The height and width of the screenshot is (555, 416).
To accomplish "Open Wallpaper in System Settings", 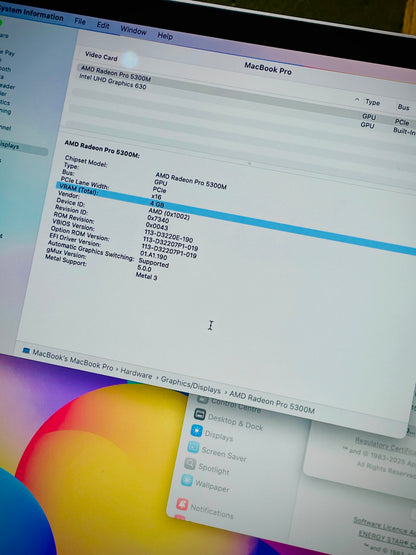I will 205,484.
